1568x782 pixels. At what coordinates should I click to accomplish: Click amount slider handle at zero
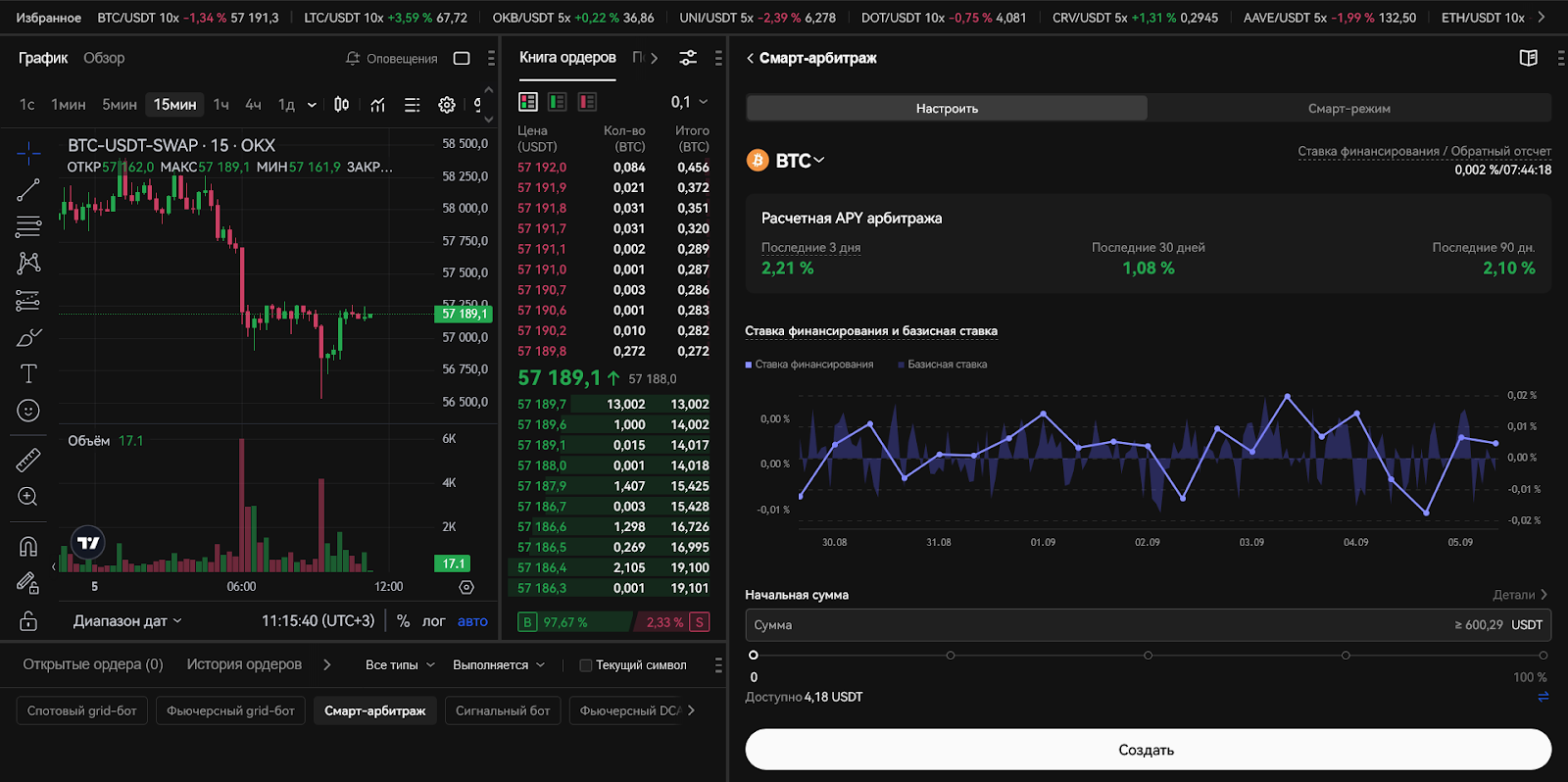coord(753,655)
